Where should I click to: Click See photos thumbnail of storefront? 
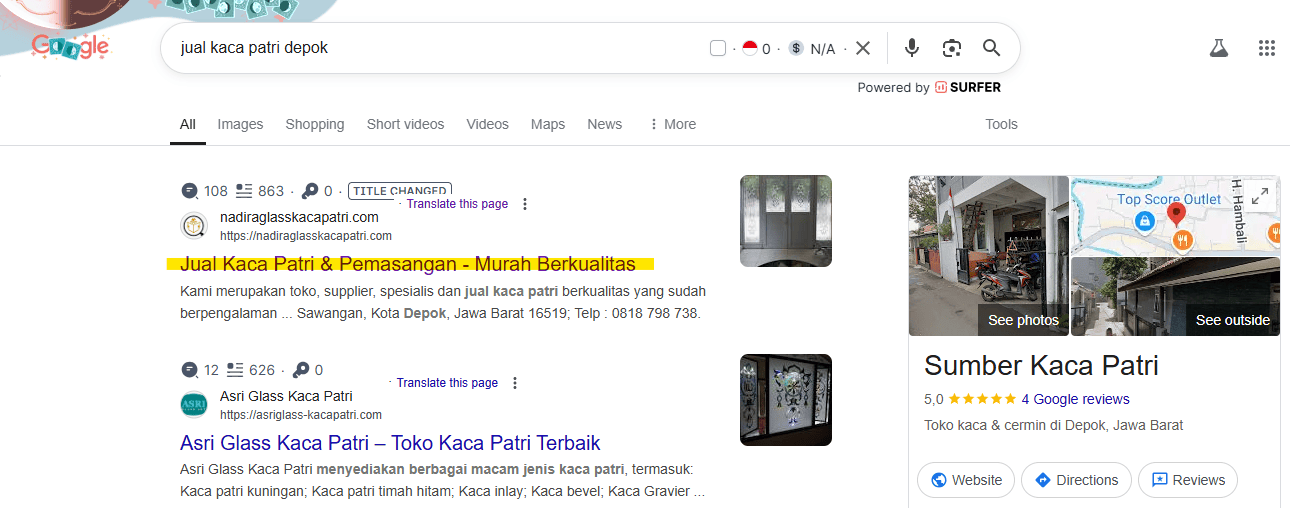pyautogui.click(x=989, y=256)
